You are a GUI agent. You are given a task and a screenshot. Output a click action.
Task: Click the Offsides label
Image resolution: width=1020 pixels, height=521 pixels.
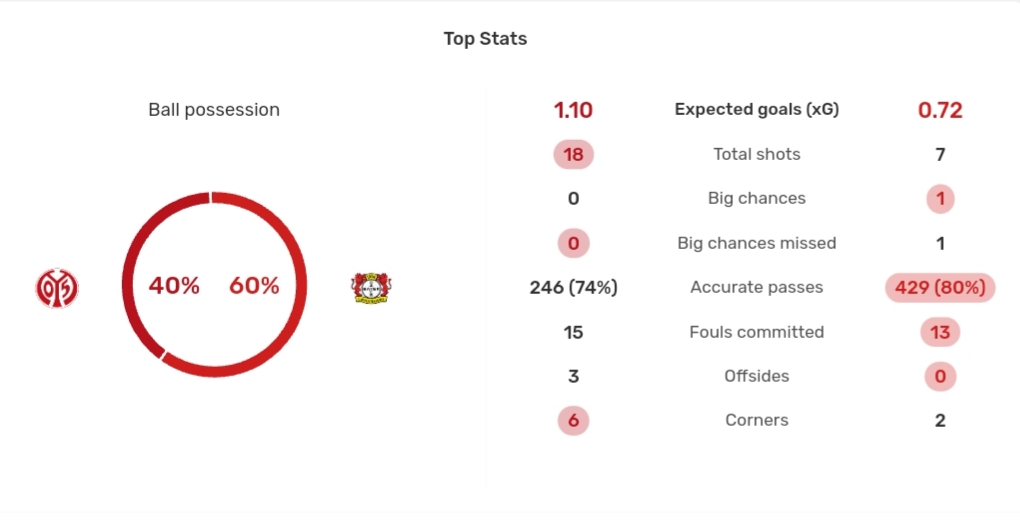tap(757, 376)
